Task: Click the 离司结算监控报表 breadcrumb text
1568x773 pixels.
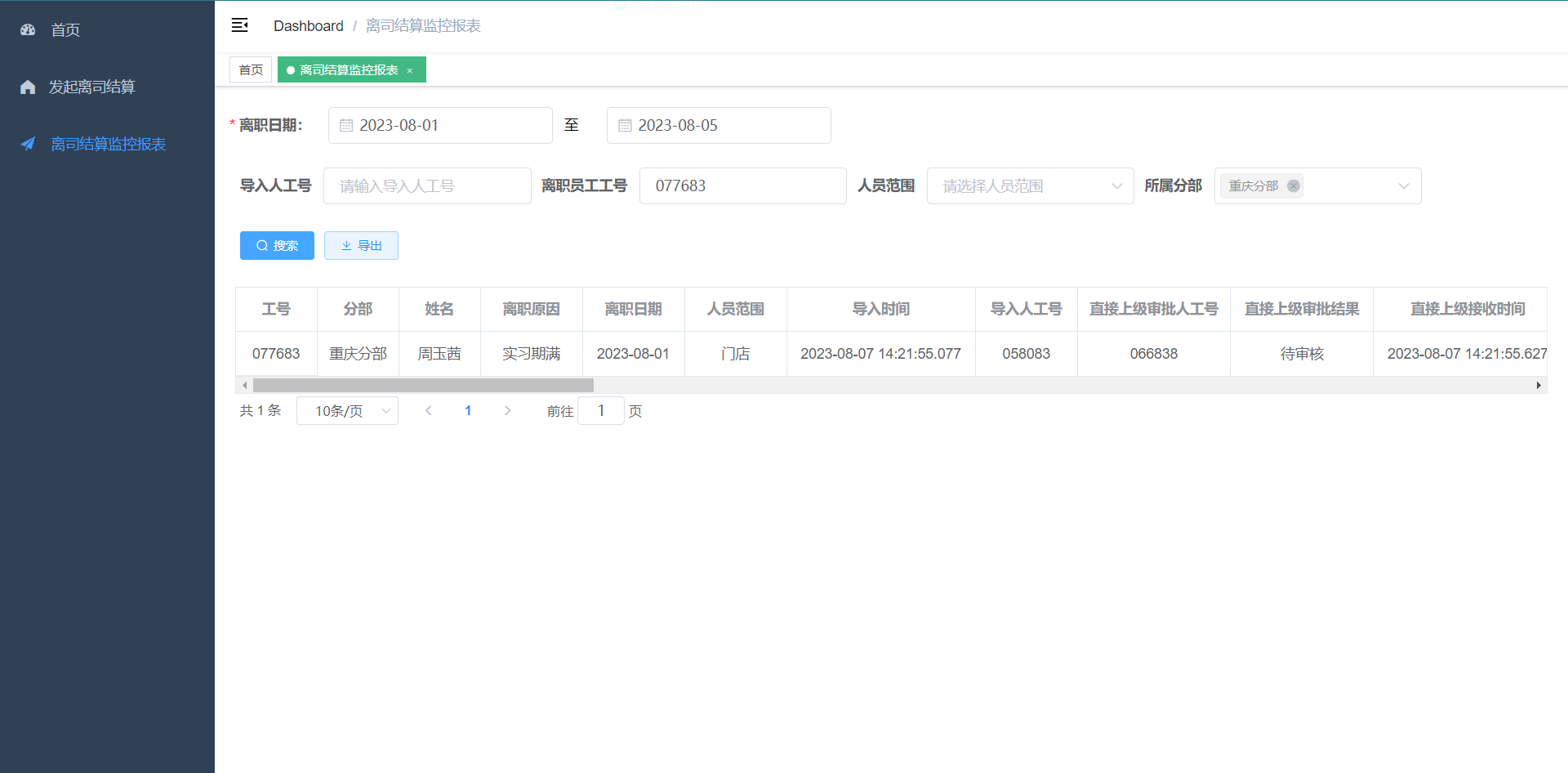Action: click(x=423, y=26)
